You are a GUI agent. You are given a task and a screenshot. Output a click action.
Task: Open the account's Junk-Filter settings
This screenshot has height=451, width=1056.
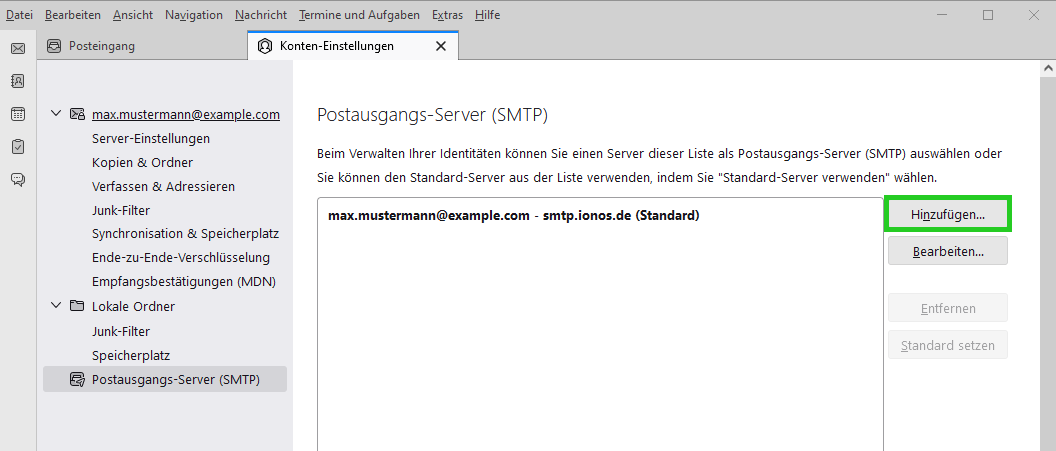click(x=121, y=210)
